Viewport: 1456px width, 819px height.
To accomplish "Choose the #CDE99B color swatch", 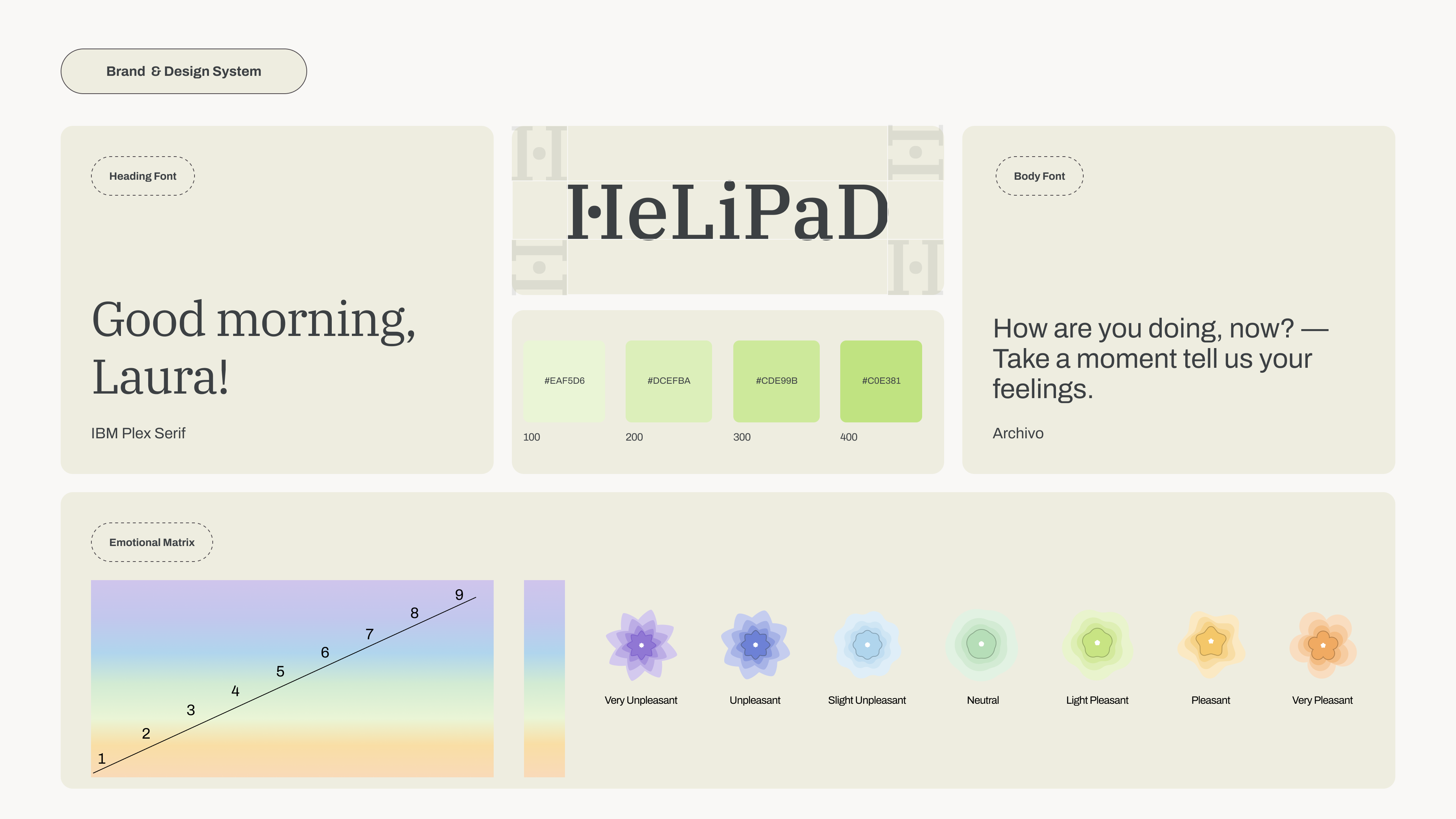I will click(776, 381).
